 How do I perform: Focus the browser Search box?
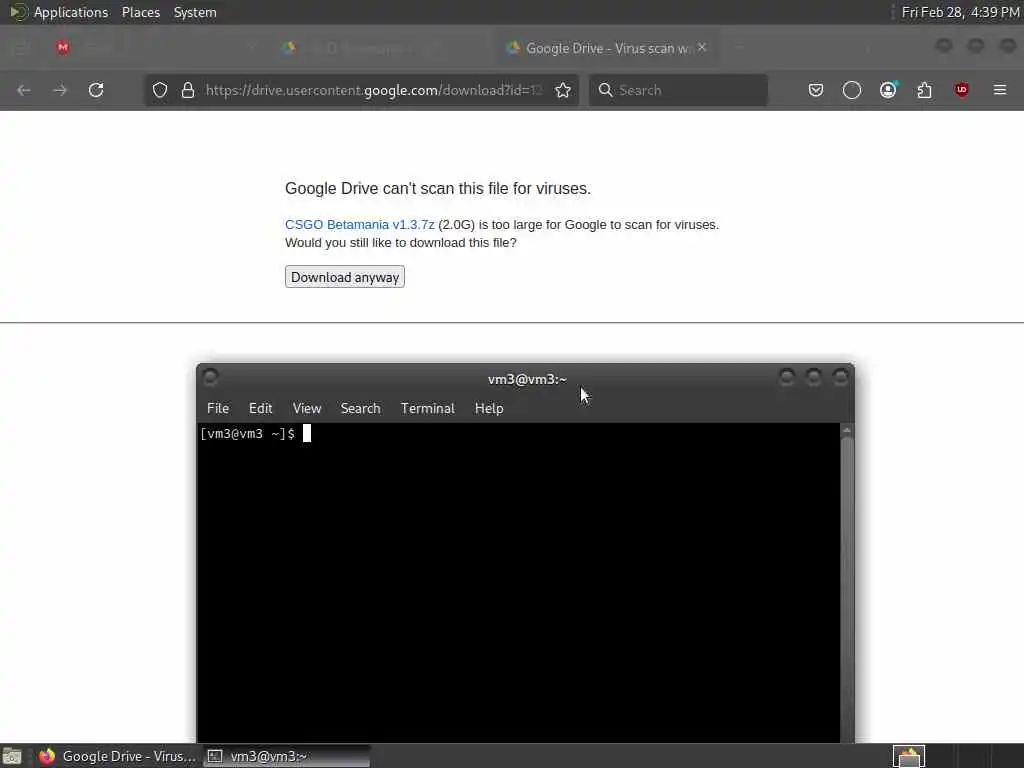point(678,90)
